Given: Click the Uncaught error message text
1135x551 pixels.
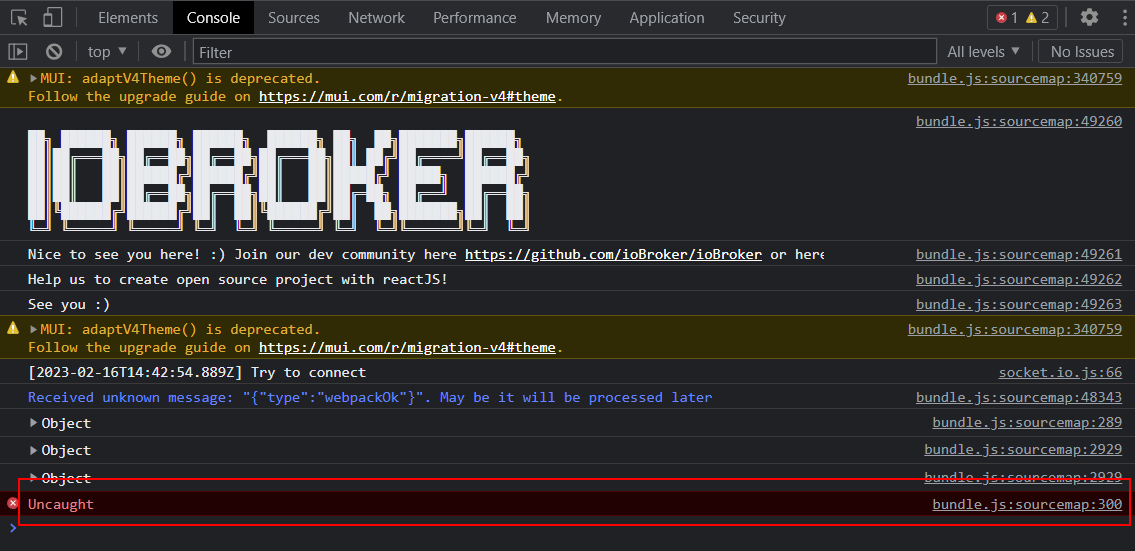Looking at the screenshot, I should click(61, 505).
